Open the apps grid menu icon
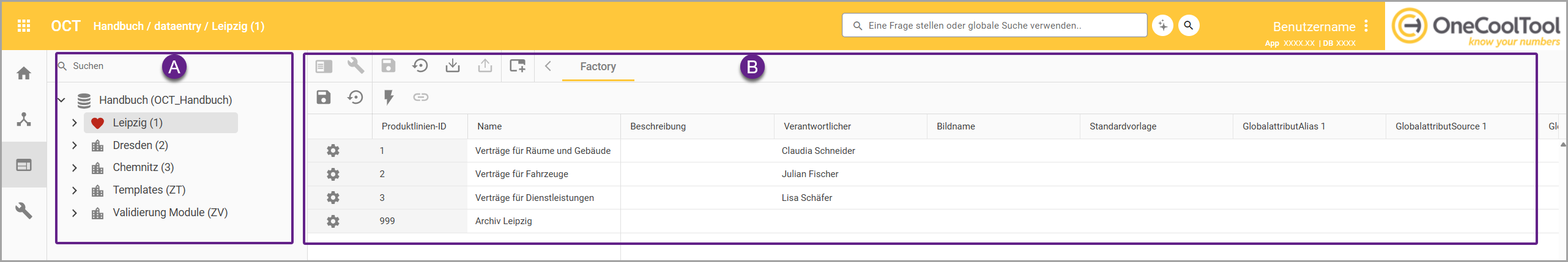The height and width of the screenshot is (262, 1568). click(24, 26)
